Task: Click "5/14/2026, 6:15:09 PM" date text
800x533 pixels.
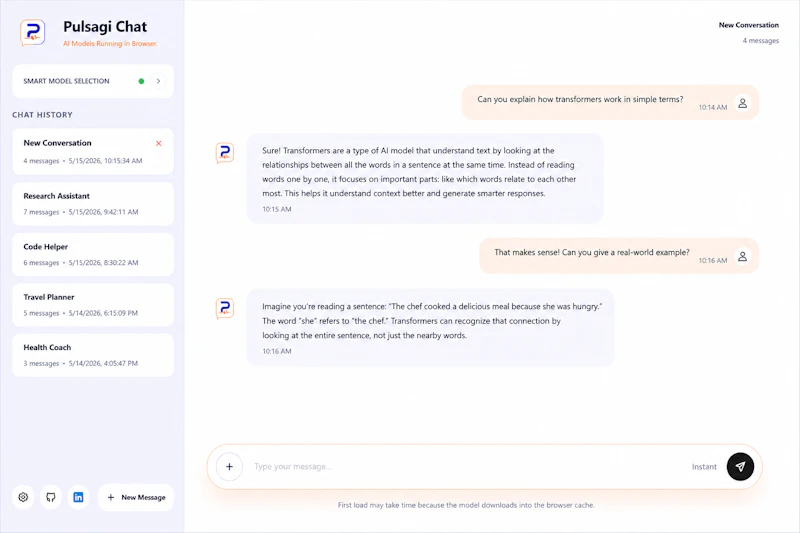Action: [103, 313]
